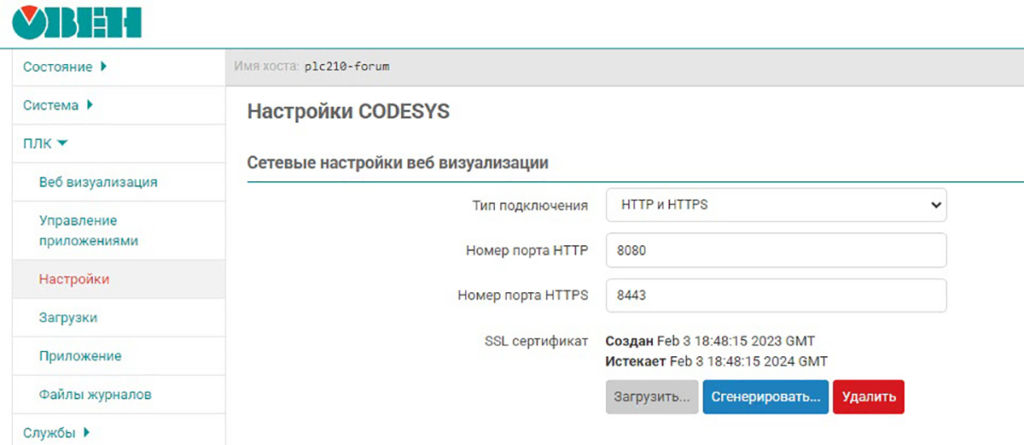Open Файлы журналов in the sidebar
Viewport: 1024px width, 445px height.
tap(95, 394)
